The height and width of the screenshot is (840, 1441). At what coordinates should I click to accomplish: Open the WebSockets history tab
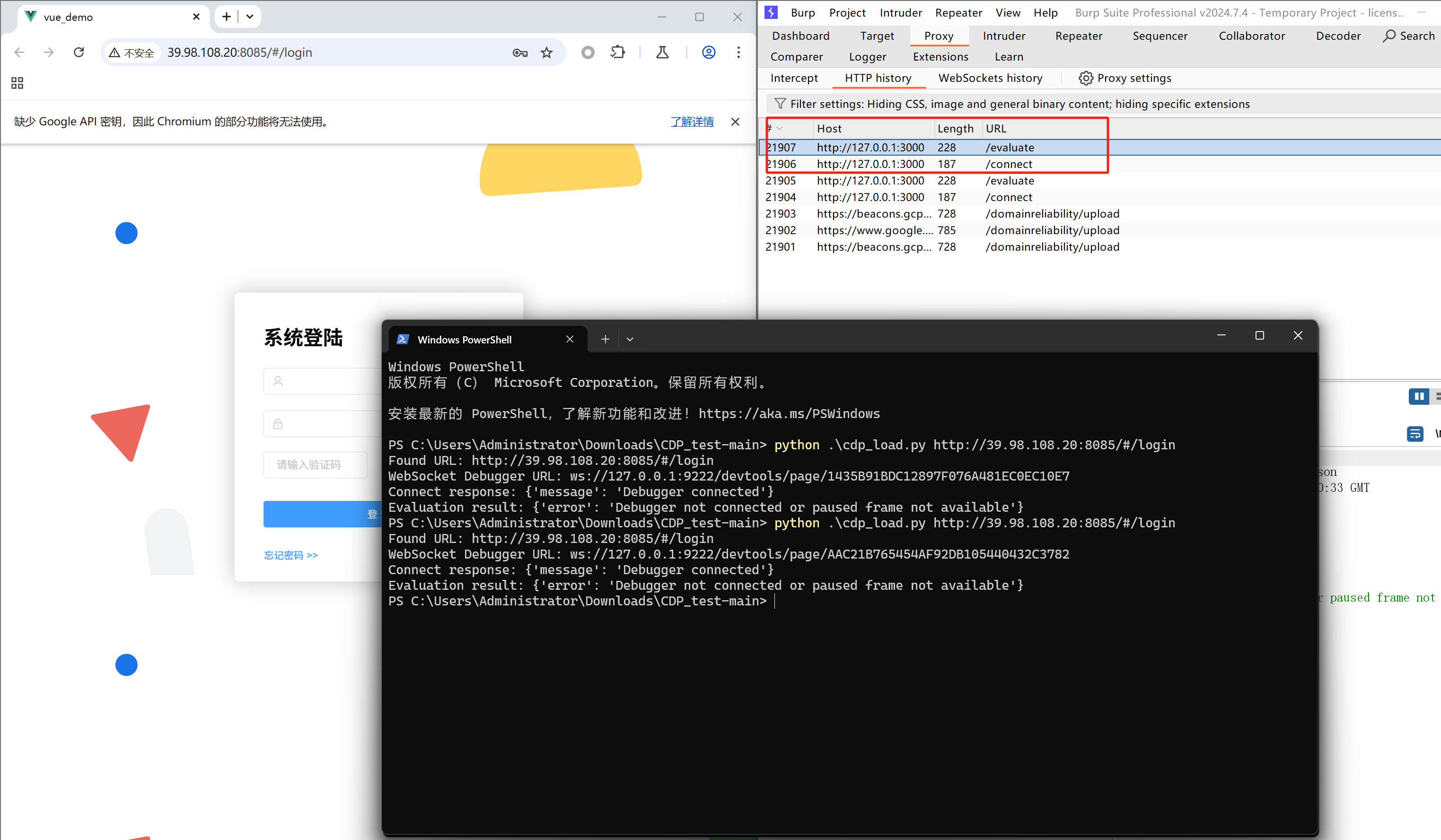[990, 79]
